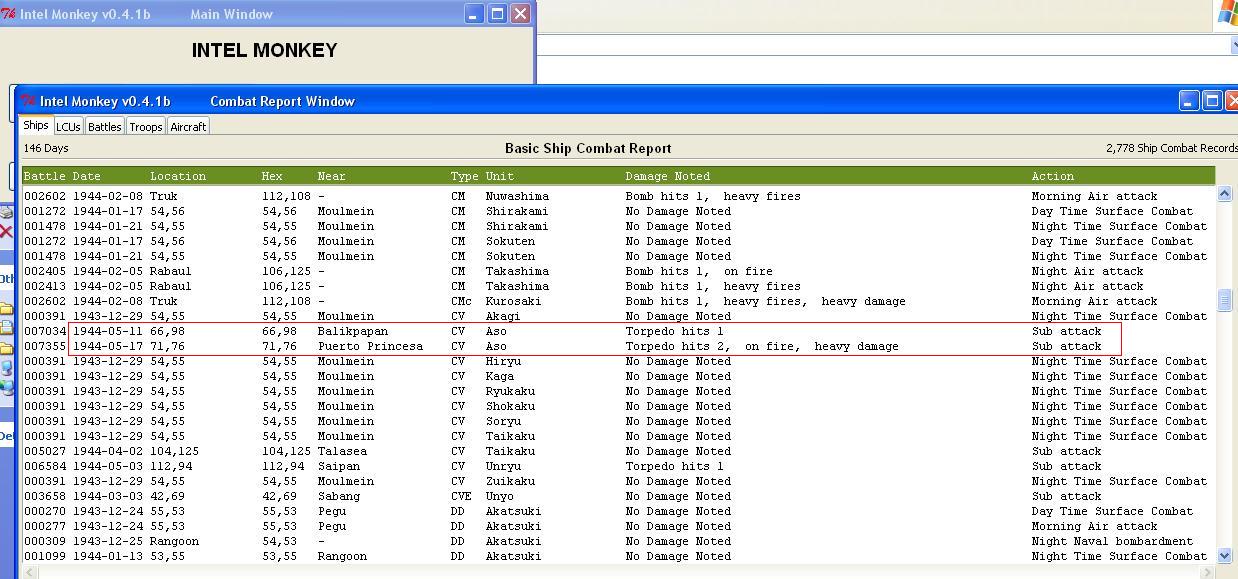Click the Location column header
This screenshot has width=1238, height=579.
178,176
